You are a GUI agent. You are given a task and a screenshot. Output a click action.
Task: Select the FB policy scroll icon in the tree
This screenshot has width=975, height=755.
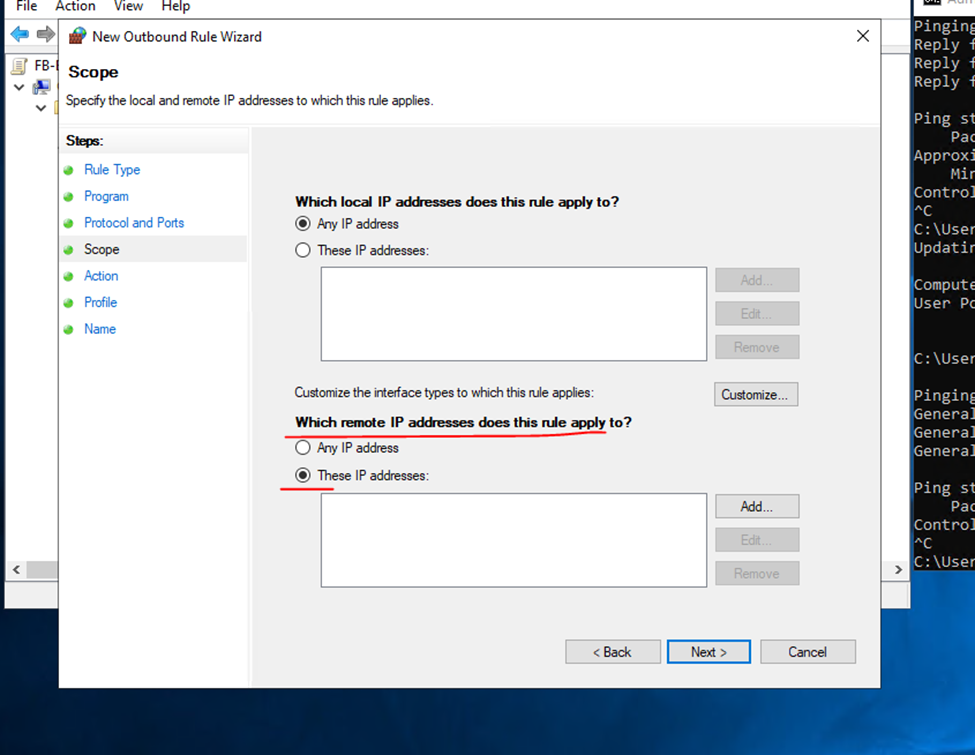(x=19, y=67)
